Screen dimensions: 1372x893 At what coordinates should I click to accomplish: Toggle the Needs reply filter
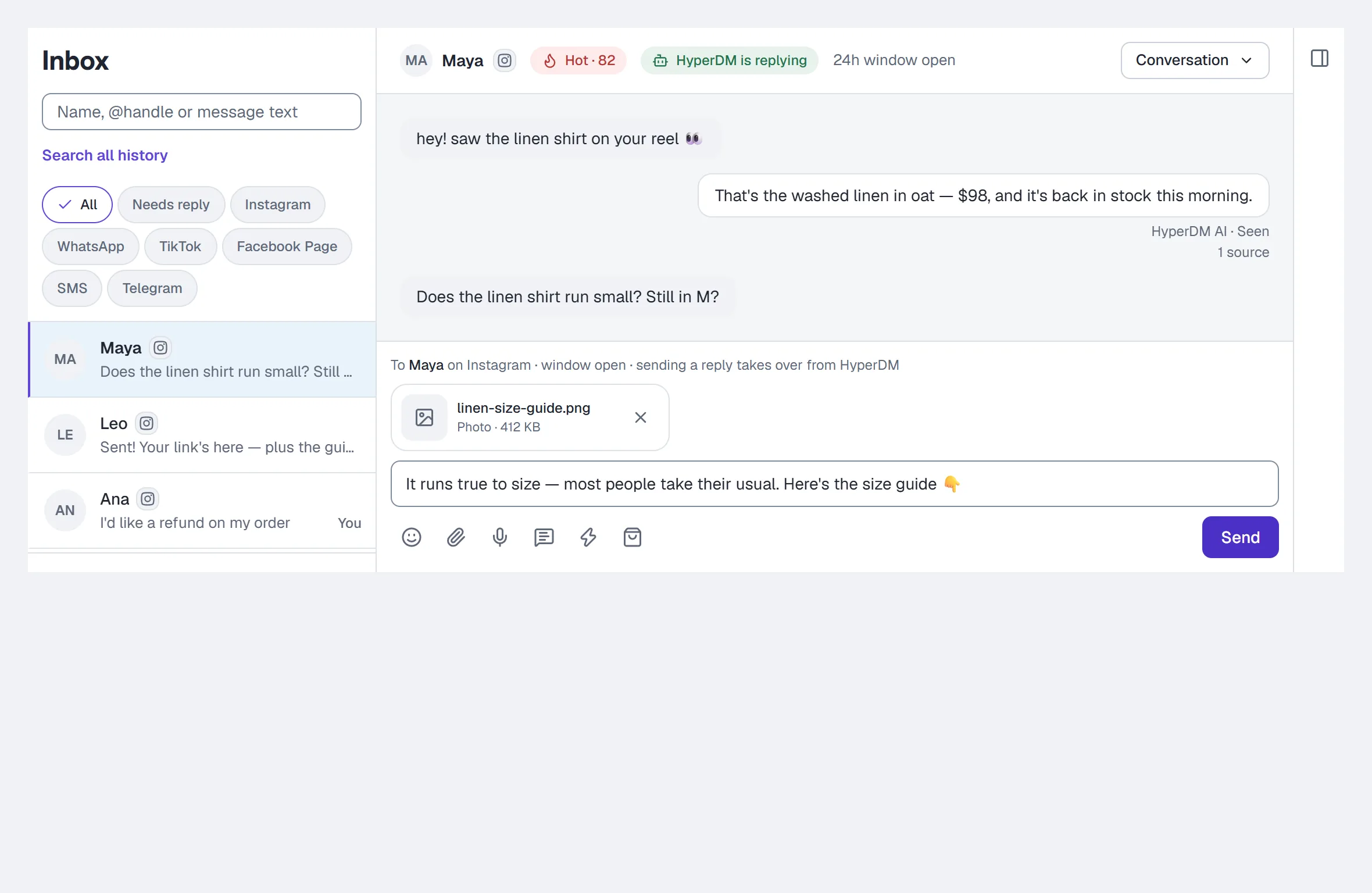pyautogui.click(x=171, y=205)
